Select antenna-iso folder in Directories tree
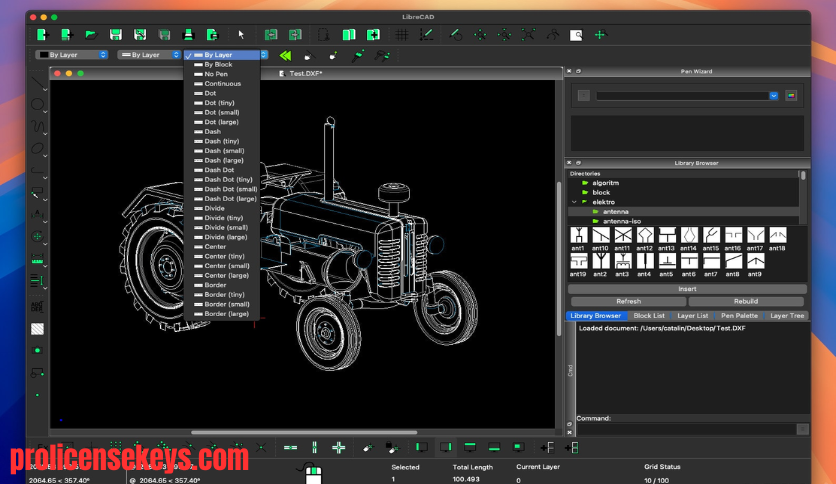This screenshot has width=836, height=484. point(622,221)
